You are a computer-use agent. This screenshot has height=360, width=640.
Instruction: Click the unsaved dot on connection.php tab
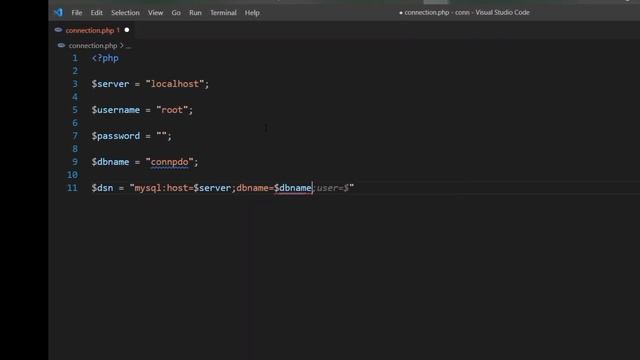(127, 30)
